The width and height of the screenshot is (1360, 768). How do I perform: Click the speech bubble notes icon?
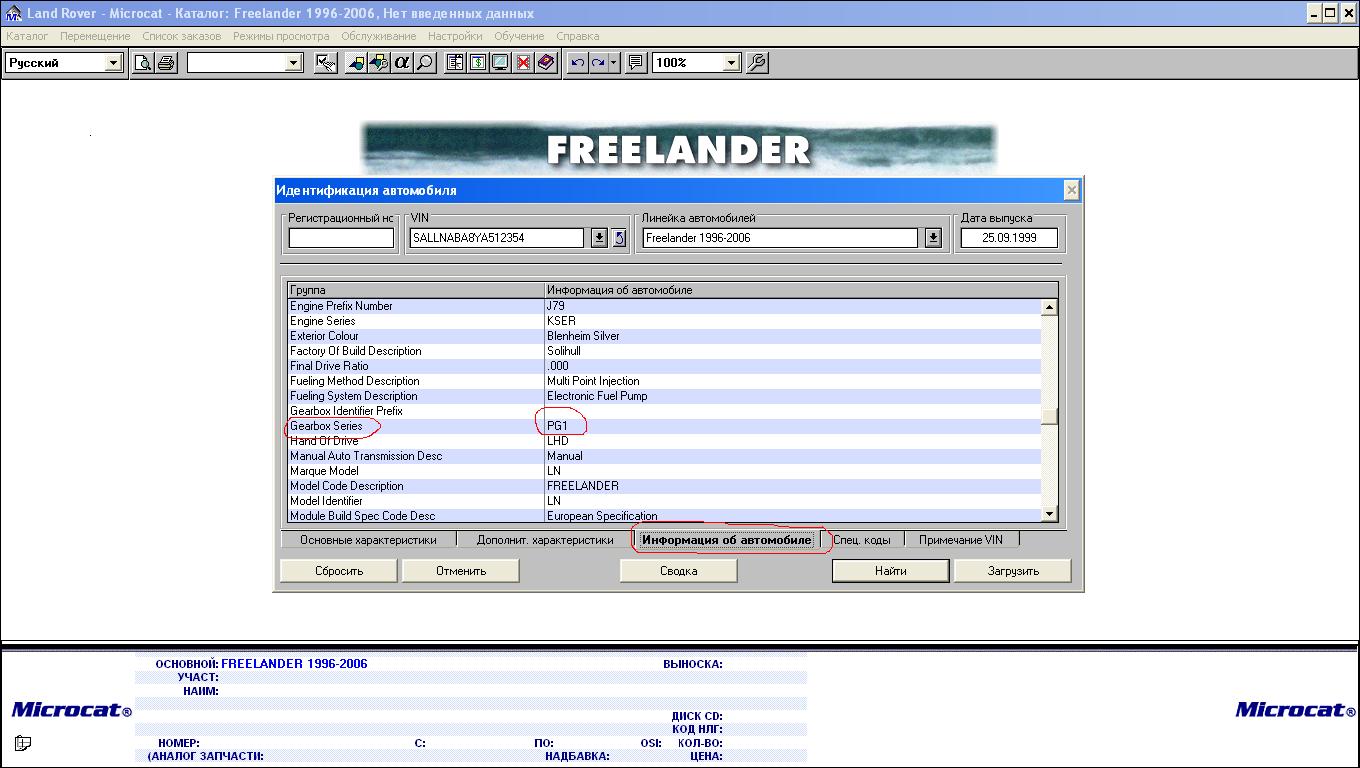coord(635,63)
